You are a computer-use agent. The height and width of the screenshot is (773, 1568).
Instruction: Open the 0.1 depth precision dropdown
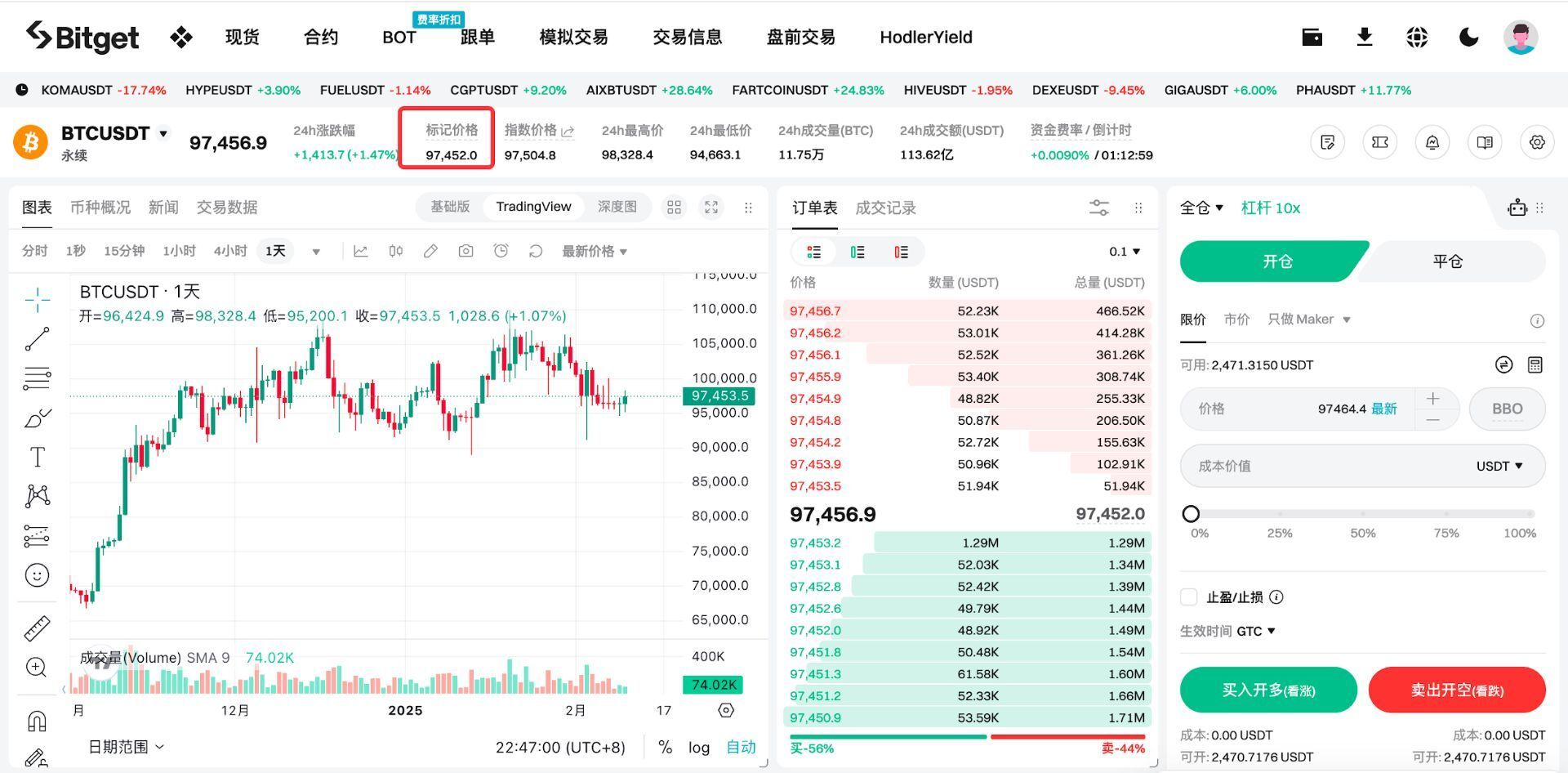[1125, 252]
